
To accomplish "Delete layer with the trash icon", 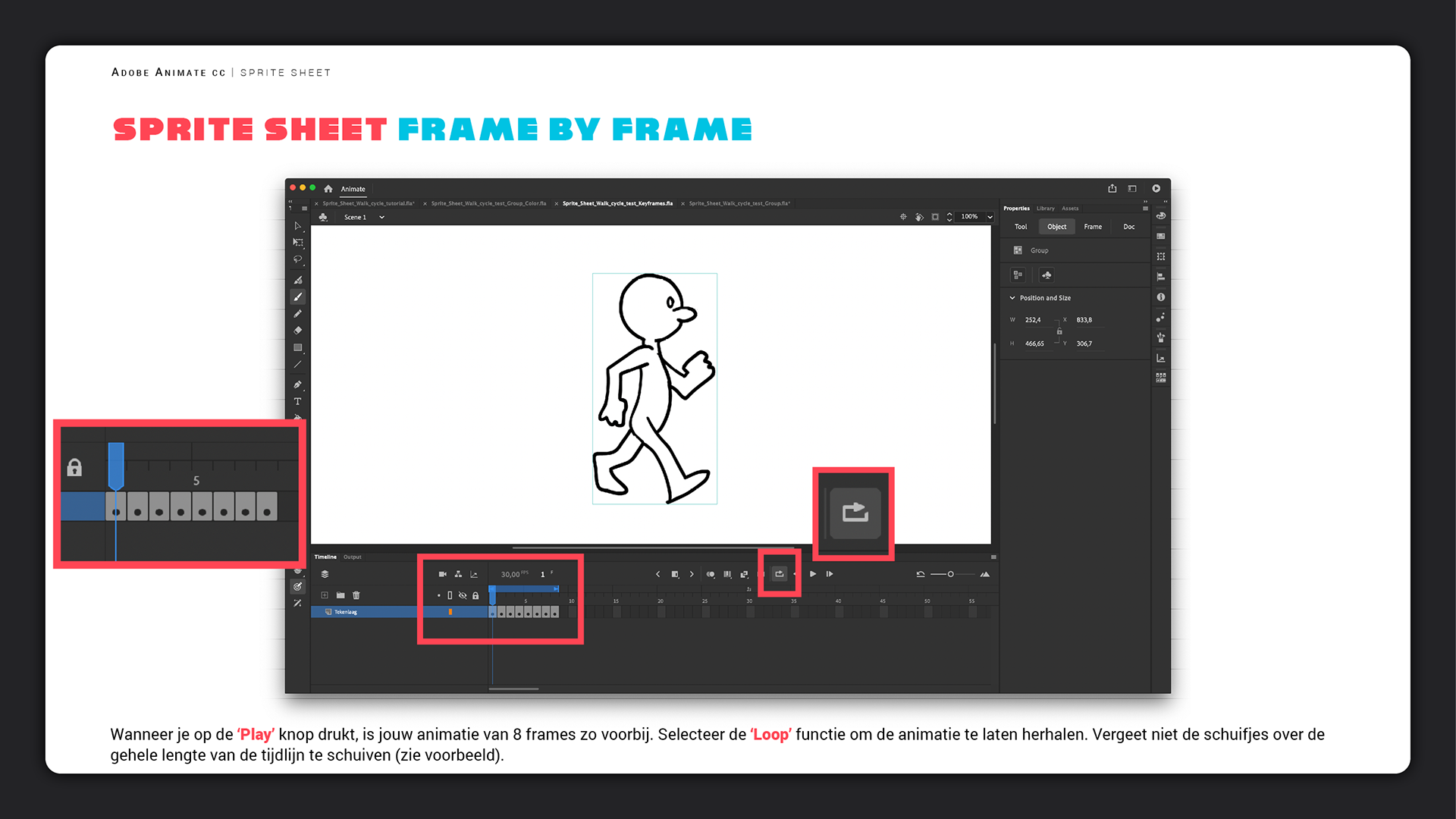I will (356, 595).
